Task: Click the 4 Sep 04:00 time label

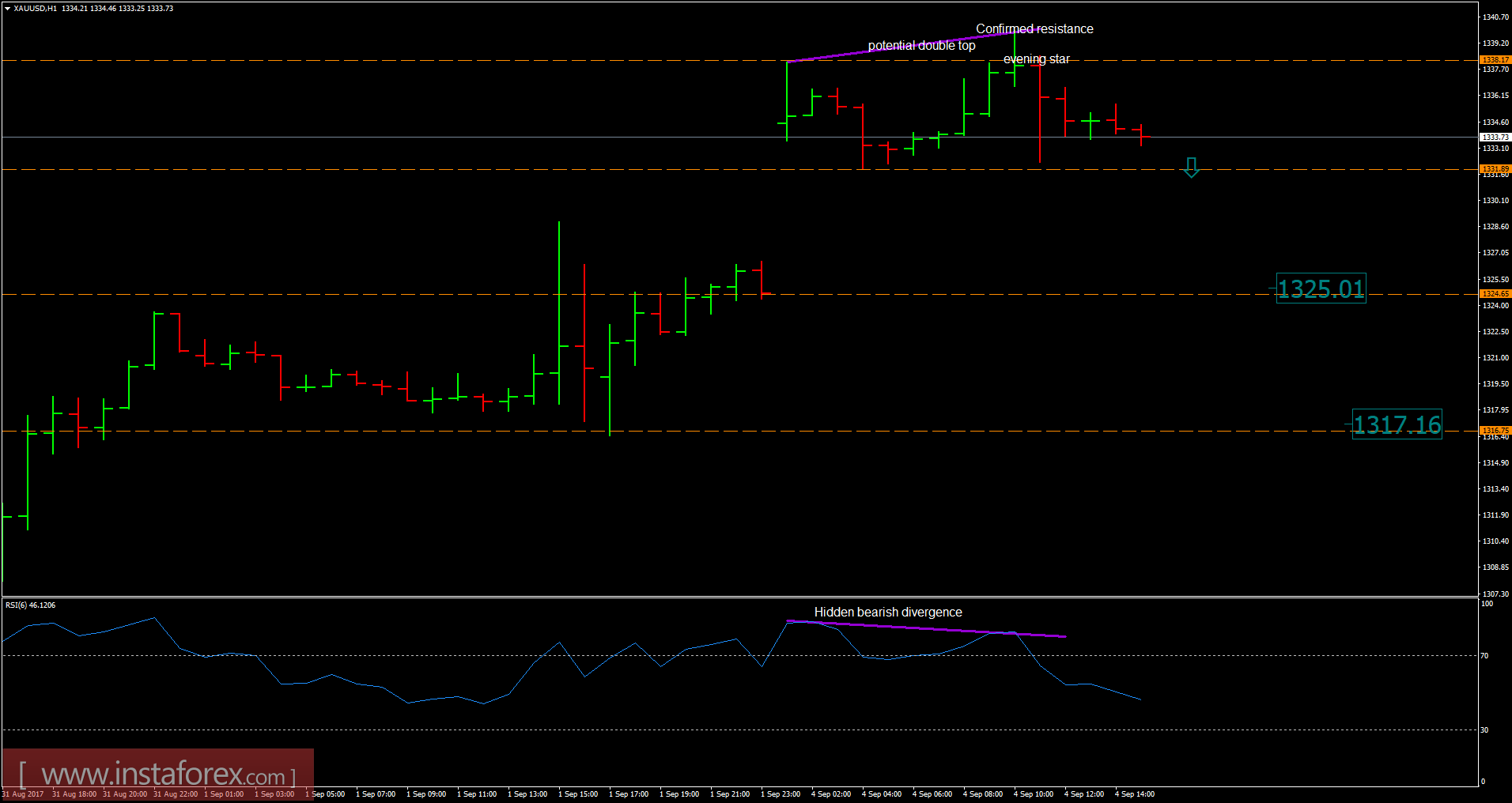Action: pos(882,794)
